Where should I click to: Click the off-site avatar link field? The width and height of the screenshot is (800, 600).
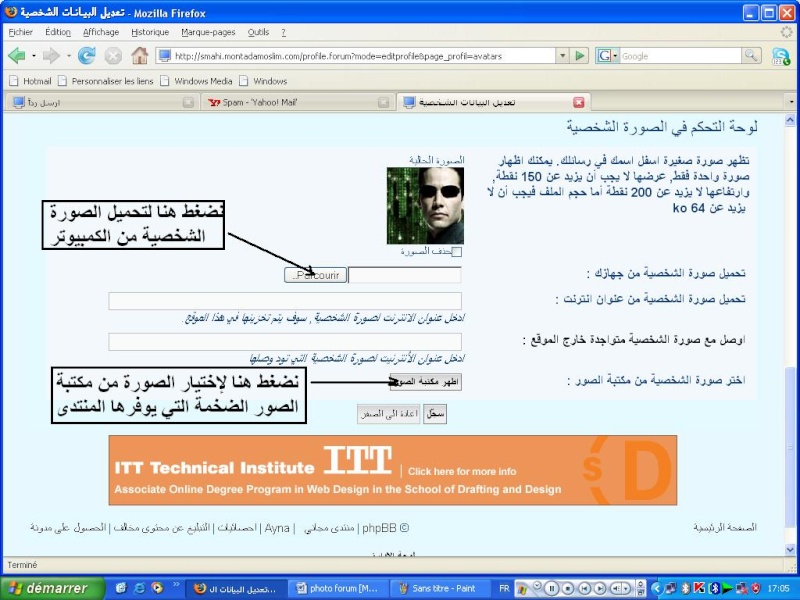point(285,342)
